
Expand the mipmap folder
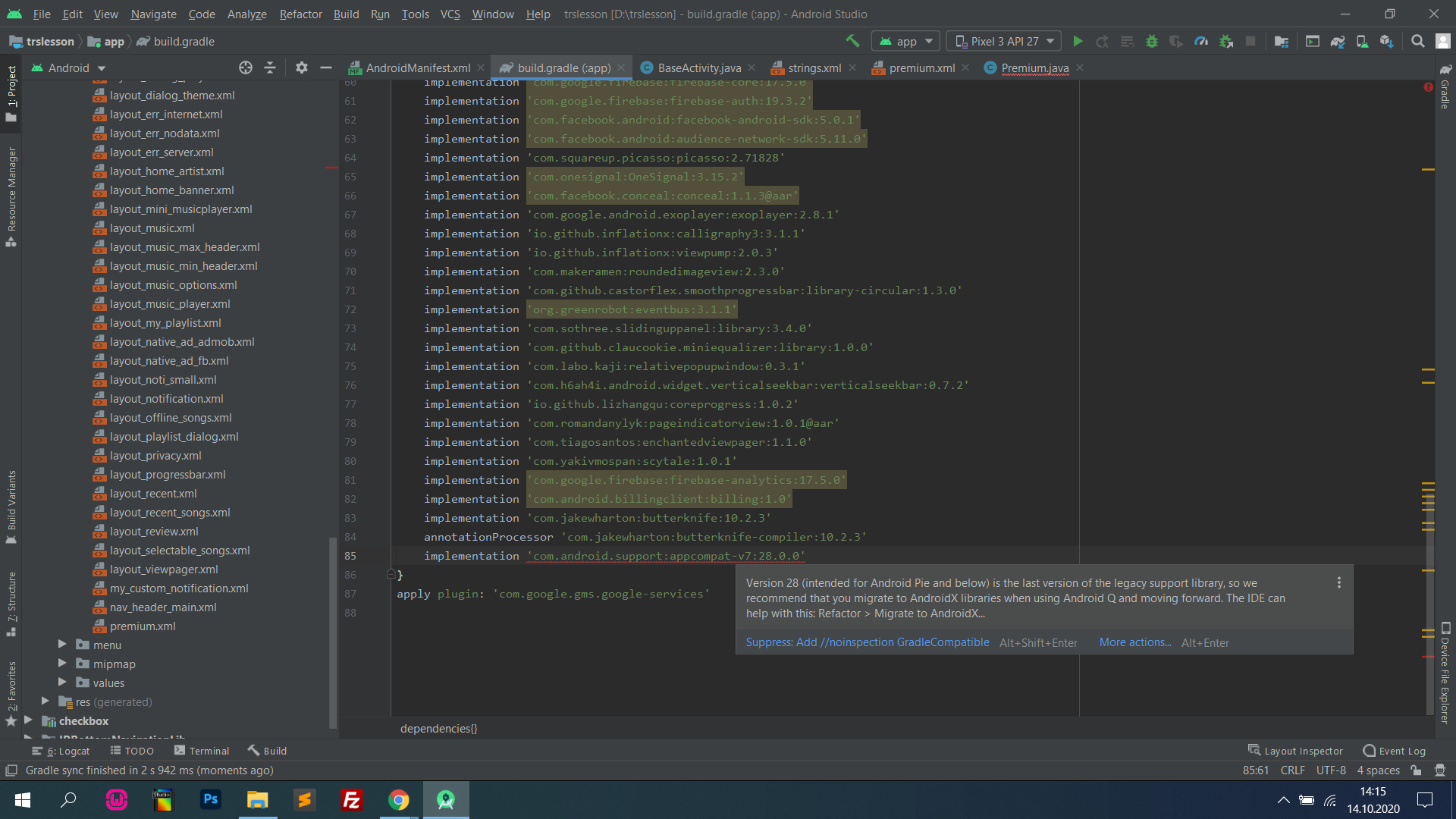62,664
